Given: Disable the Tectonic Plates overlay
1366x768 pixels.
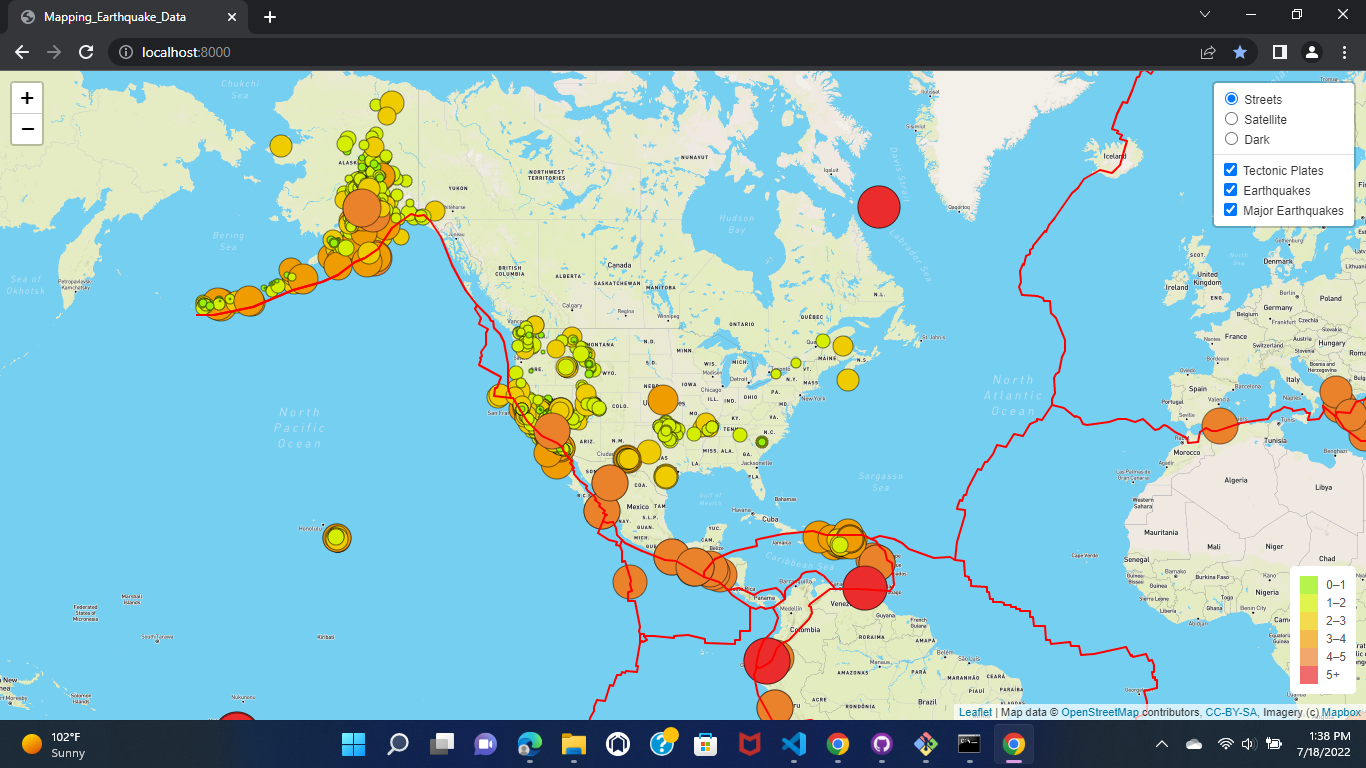Looking at the screenshot, I should 1230,169.
